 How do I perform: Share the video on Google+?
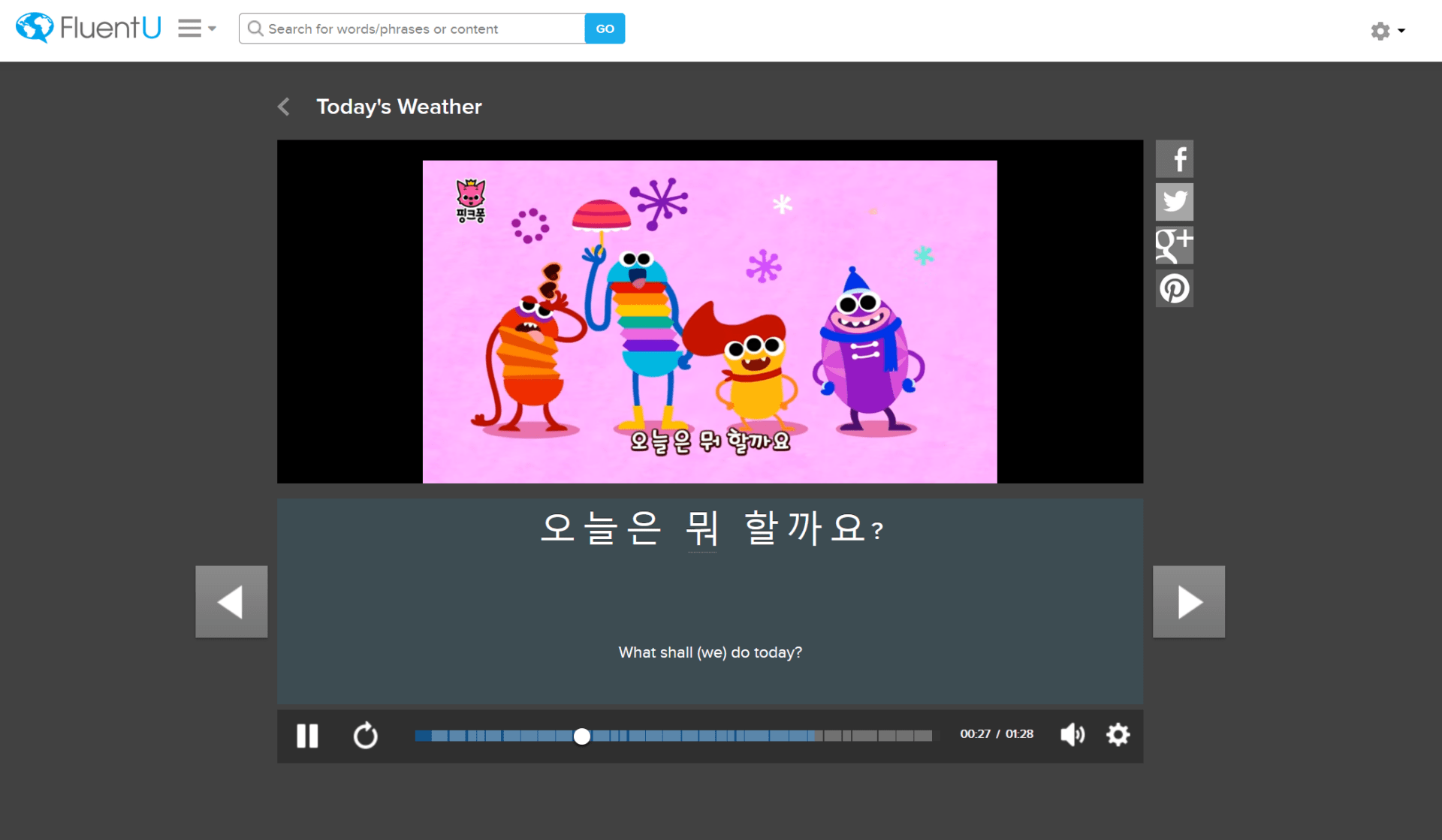coord(1175,245)
